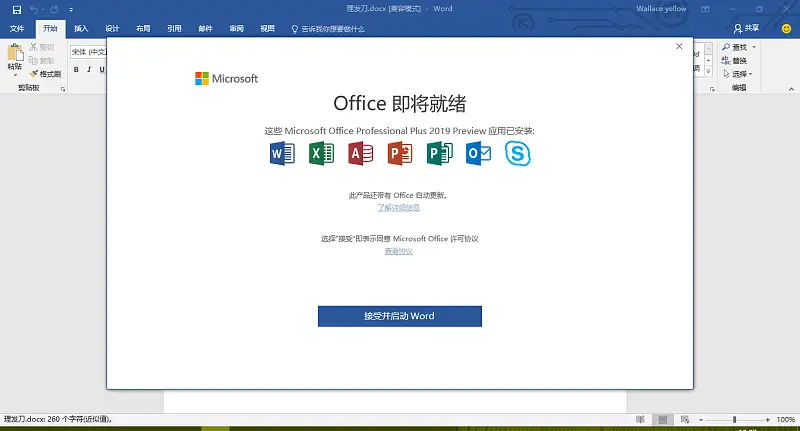This screenshot has height=431, width=800.
Task: Switch to Web Layout view icon
Action: point(685,420)
